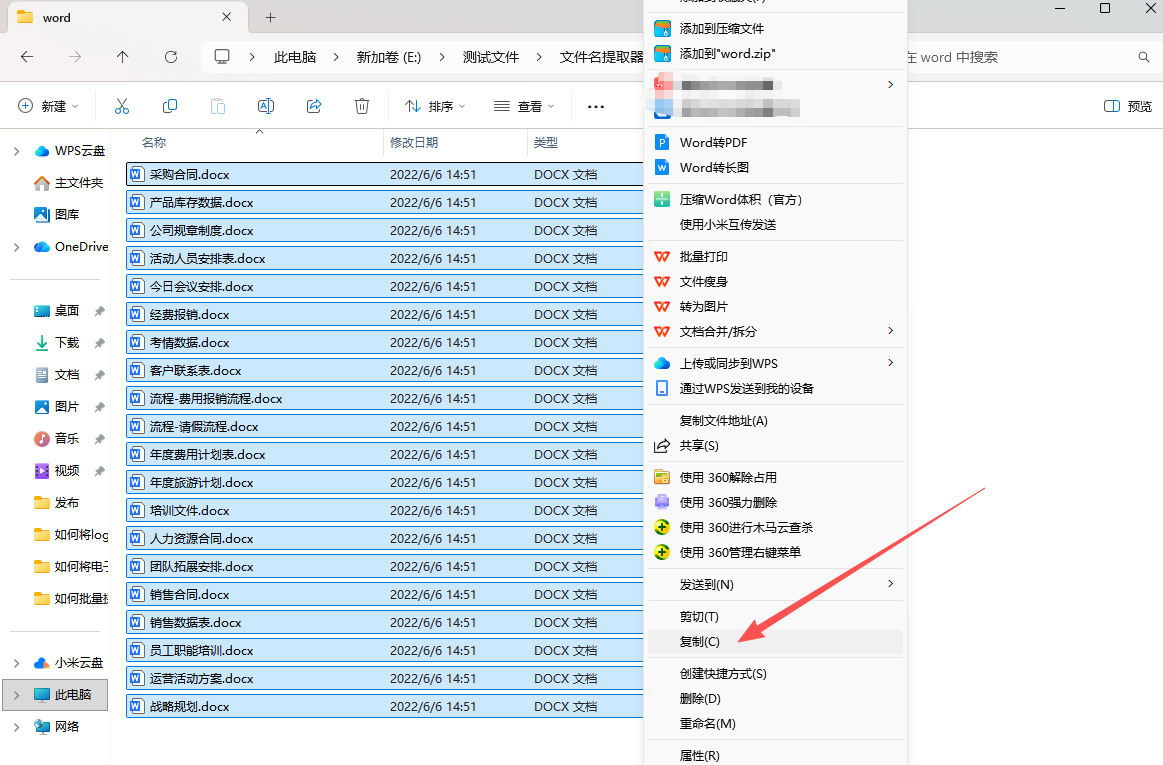
Task: Choose Word转PDF in the context menu
Action: [x=713, y=143]
